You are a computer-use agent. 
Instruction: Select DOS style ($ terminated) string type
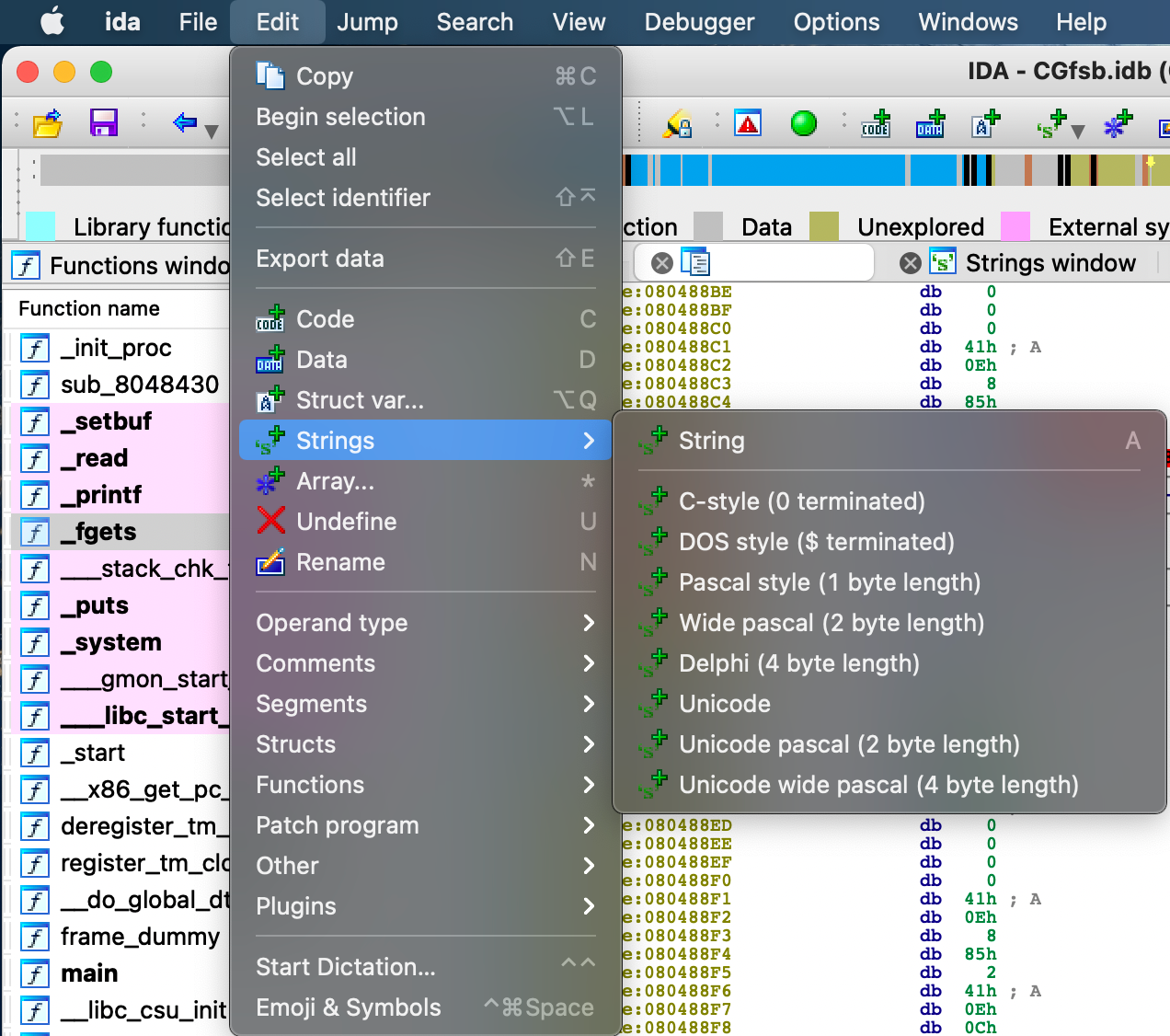(889, 542)
